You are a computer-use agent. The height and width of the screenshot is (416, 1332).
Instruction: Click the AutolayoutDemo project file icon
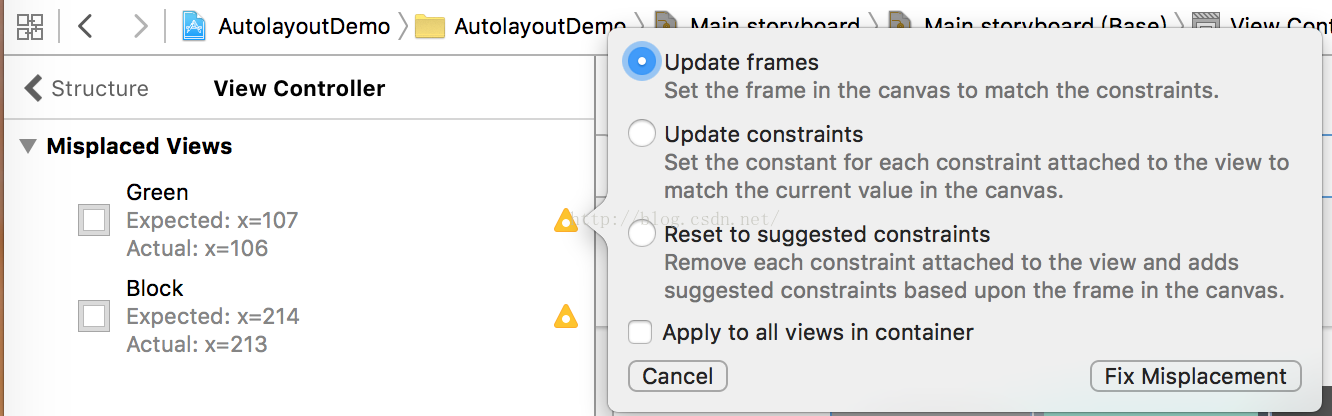pyautogui.click(x=194, y=26)
